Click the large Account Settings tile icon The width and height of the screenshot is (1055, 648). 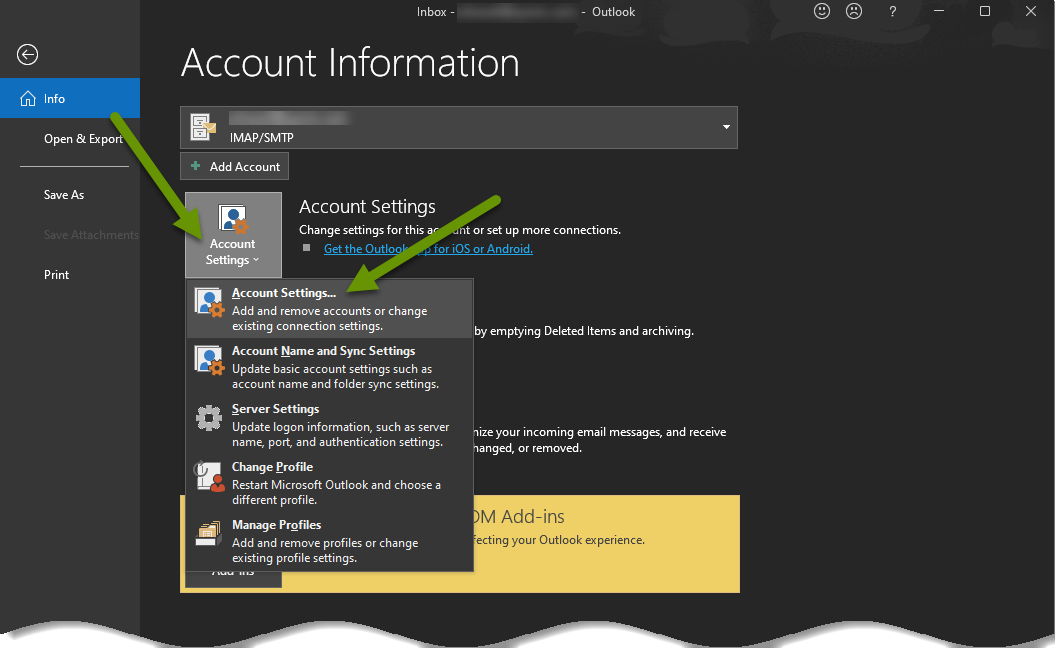[233, 218]
